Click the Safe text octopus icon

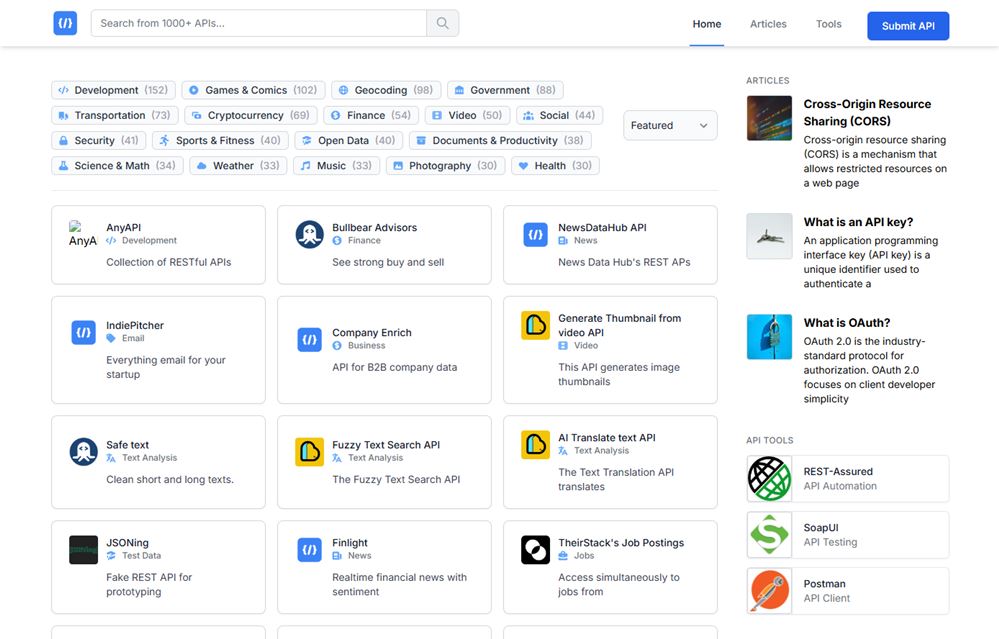[83, 452]
